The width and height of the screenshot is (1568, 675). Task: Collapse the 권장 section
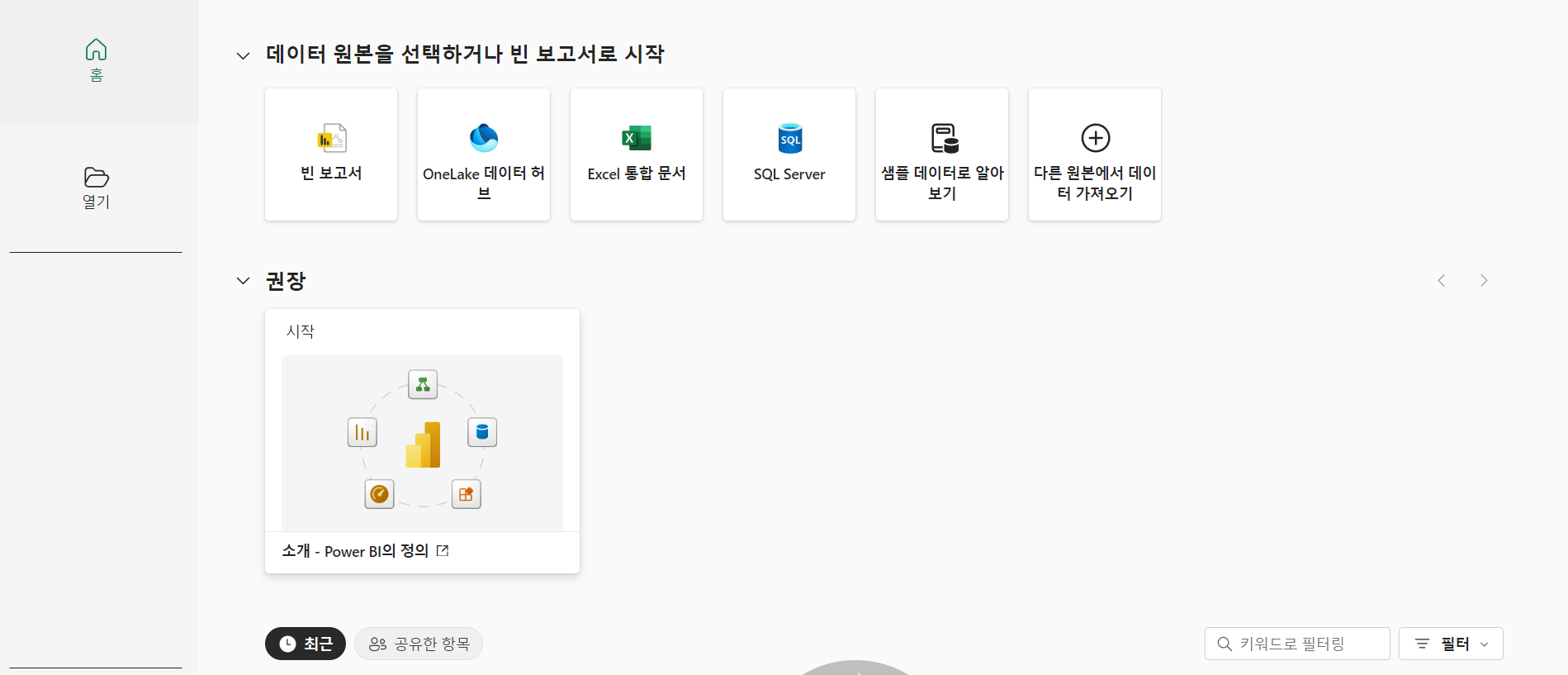pyautogui.click(x=243, y=281)
